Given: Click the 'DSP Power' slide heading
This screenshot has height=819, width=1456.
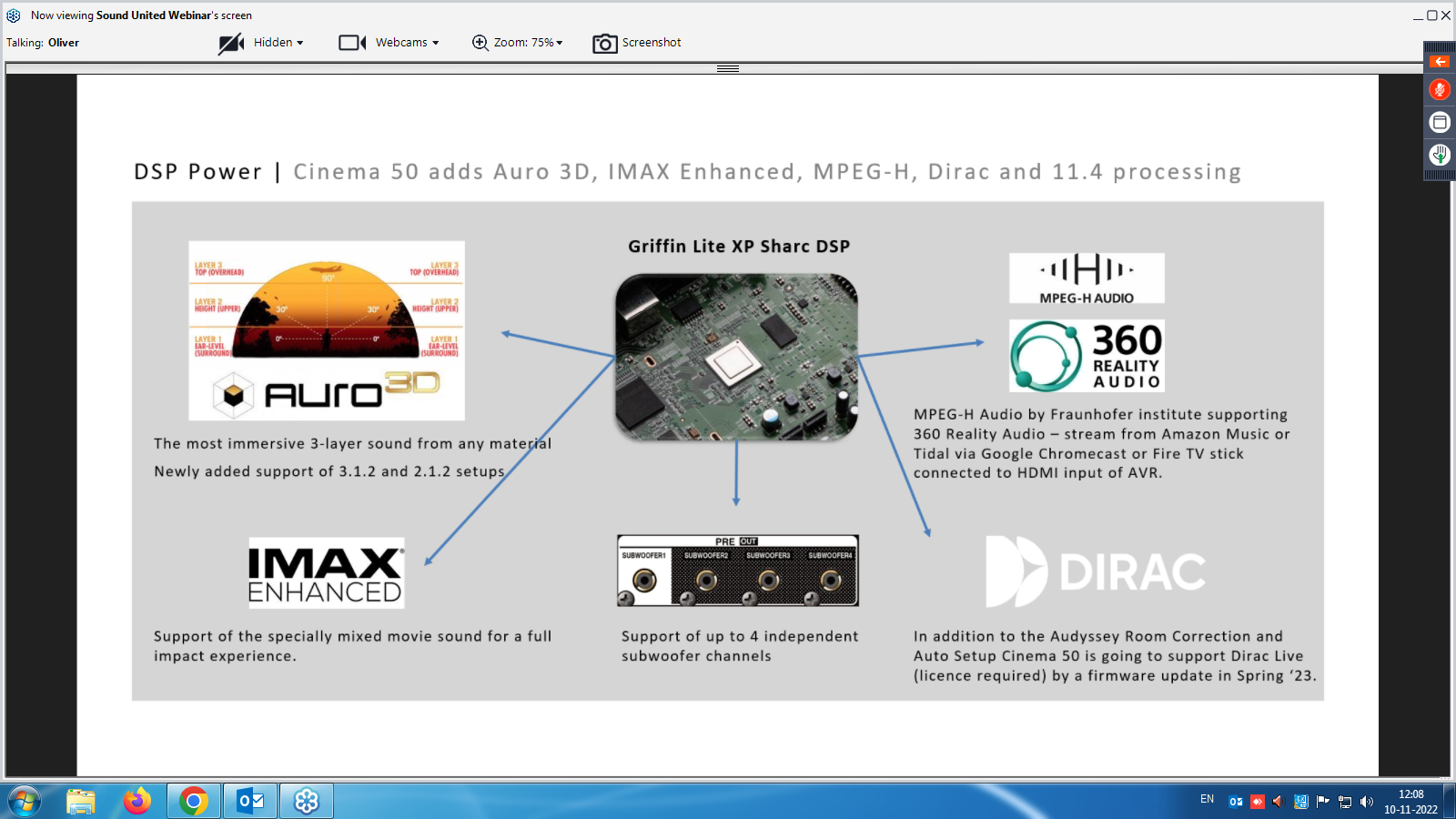Looking at the screenshot, I should pos(197,172).
